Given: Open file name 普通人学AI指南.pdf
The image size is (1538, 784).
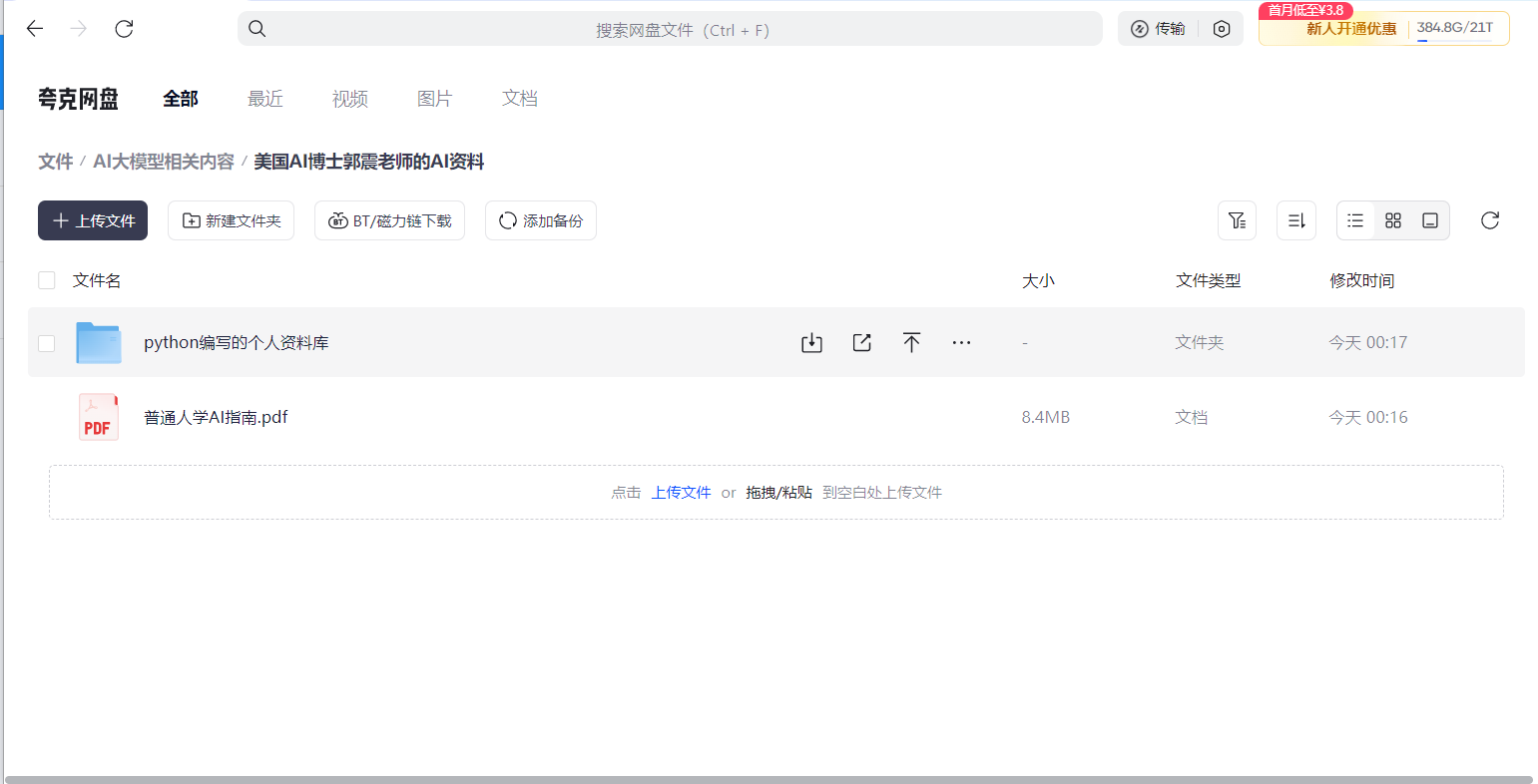Looking at the screenshot, I should click(x=216, y=417).
